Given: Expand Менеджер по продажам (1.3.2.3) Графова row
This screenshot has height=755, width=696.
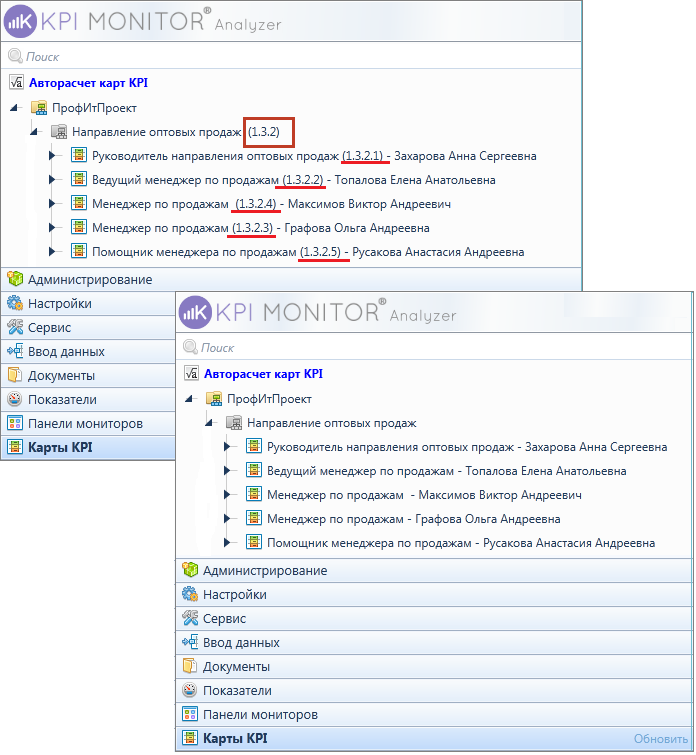Looking at the screenshot, I should pyautogui.click(x=53, y=227).
